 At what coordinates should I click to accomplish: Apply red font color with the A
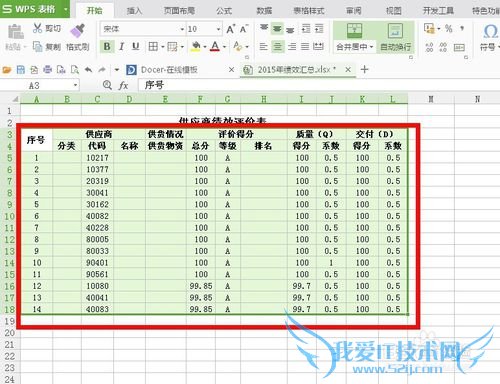[x=215, y=46]
